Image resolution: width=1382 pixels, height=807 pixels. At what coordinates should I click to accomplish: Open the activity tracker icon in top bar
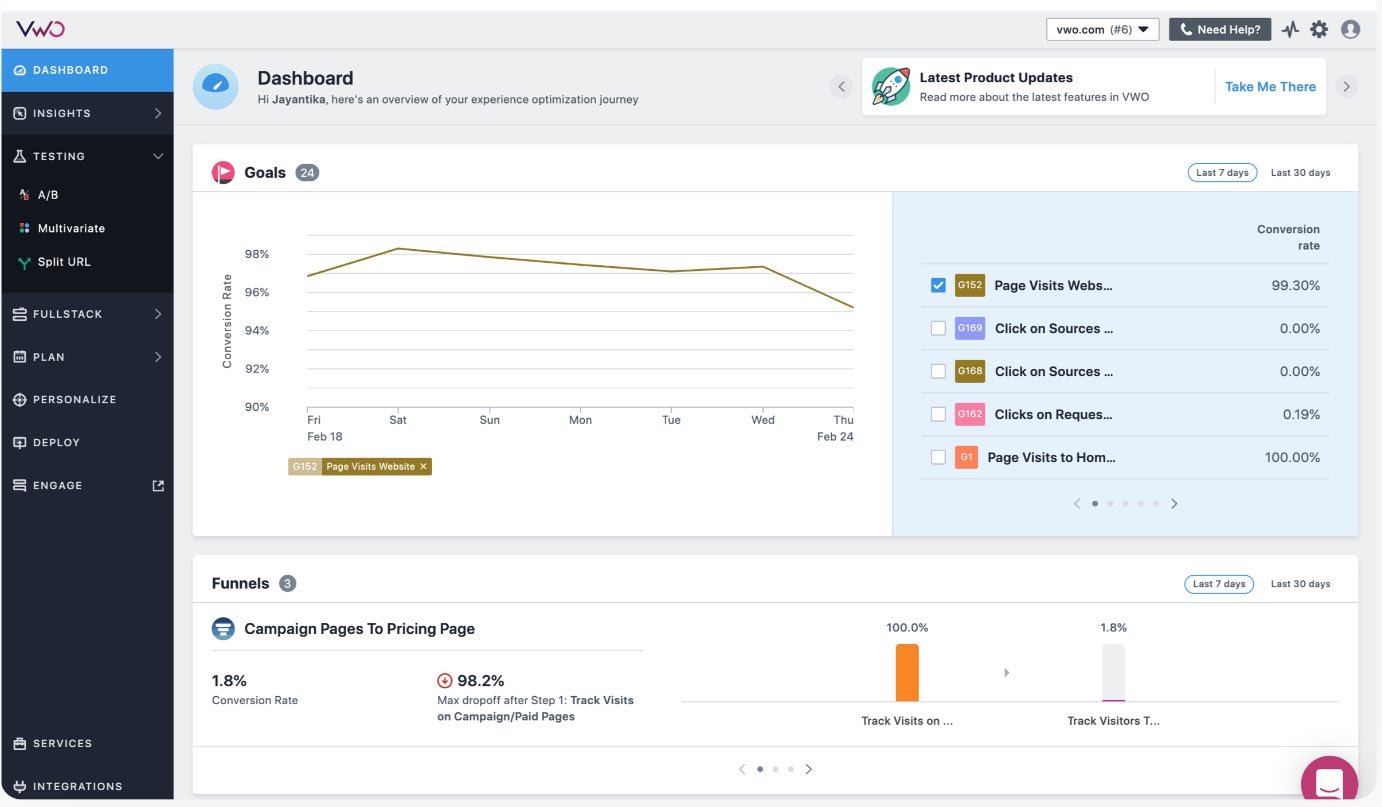click(x=1290, y=29)
